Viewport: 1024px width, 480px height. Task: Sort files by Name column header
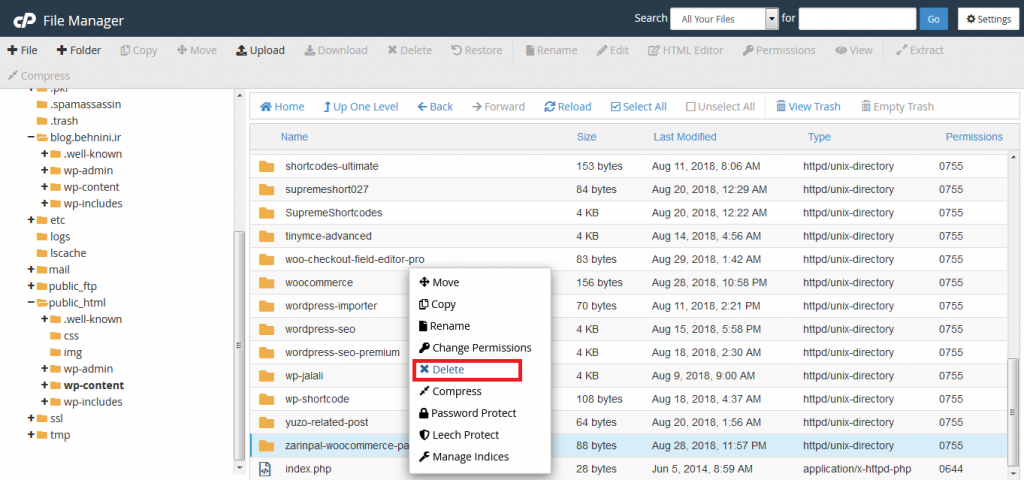pyautogui.click(x=295, y=136)
